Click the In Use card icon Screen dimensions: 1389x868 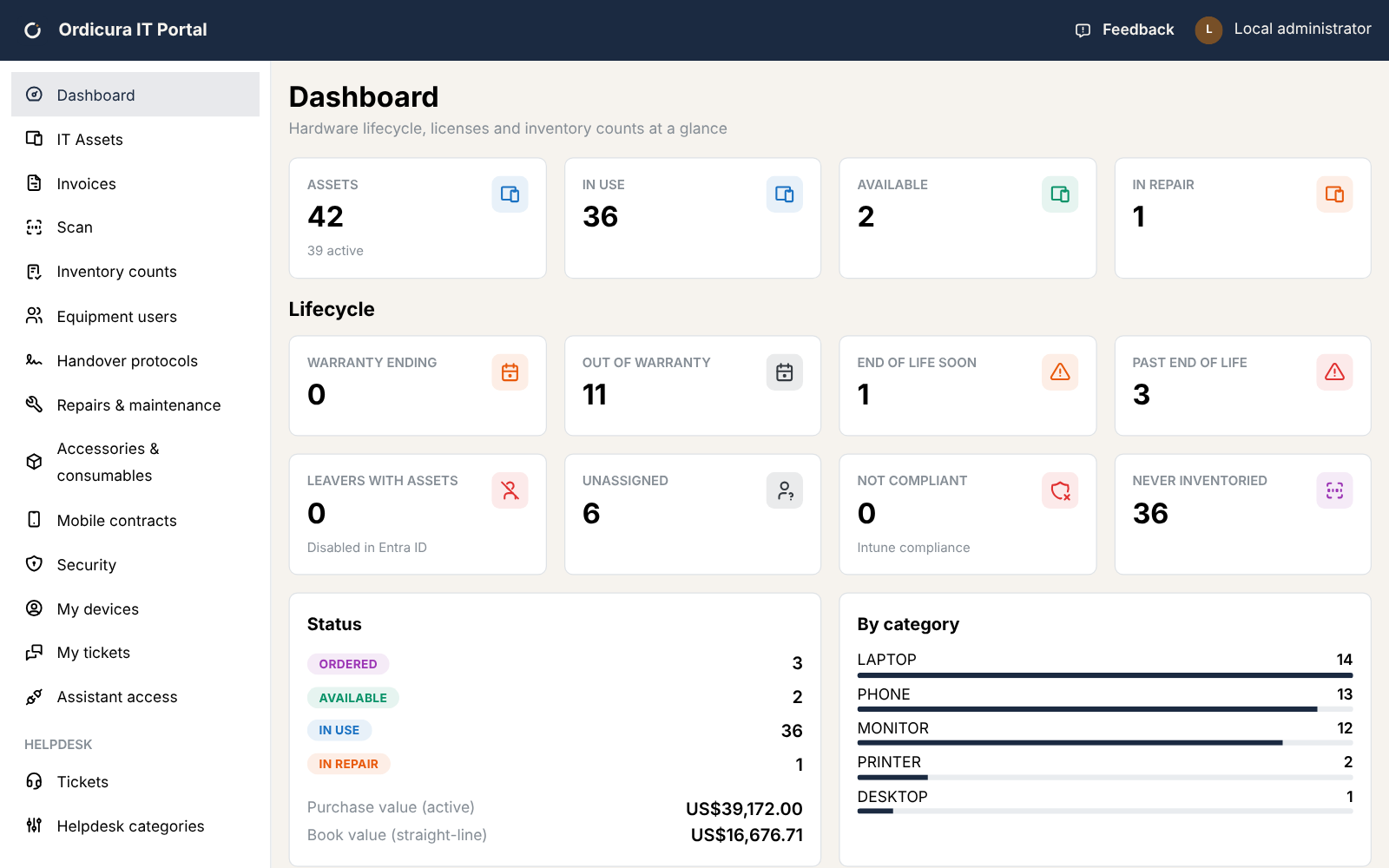point(785,194)
